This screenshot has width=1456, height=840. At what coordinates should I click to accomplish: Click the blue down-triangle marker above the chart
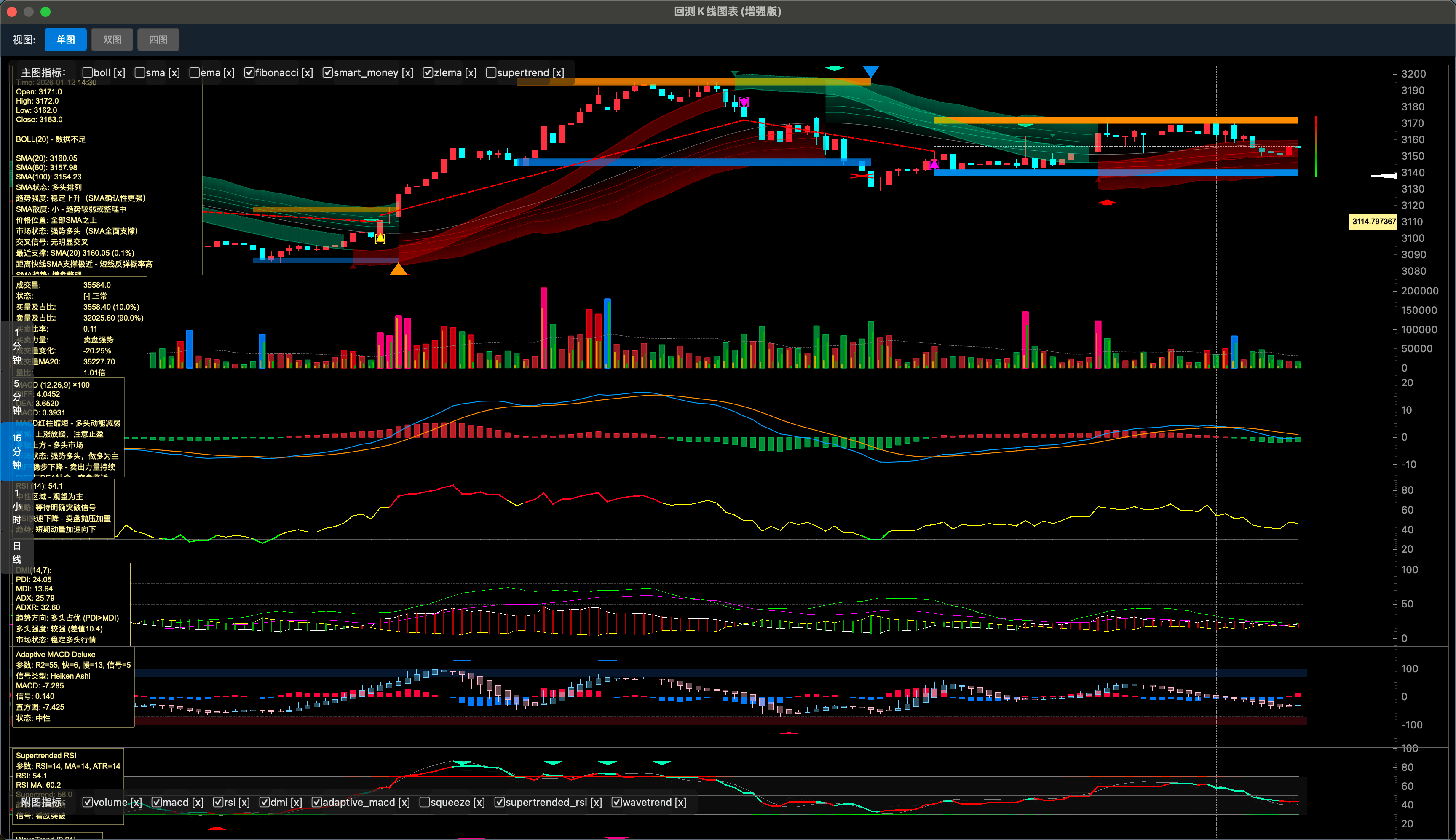[x=870, y=72]
